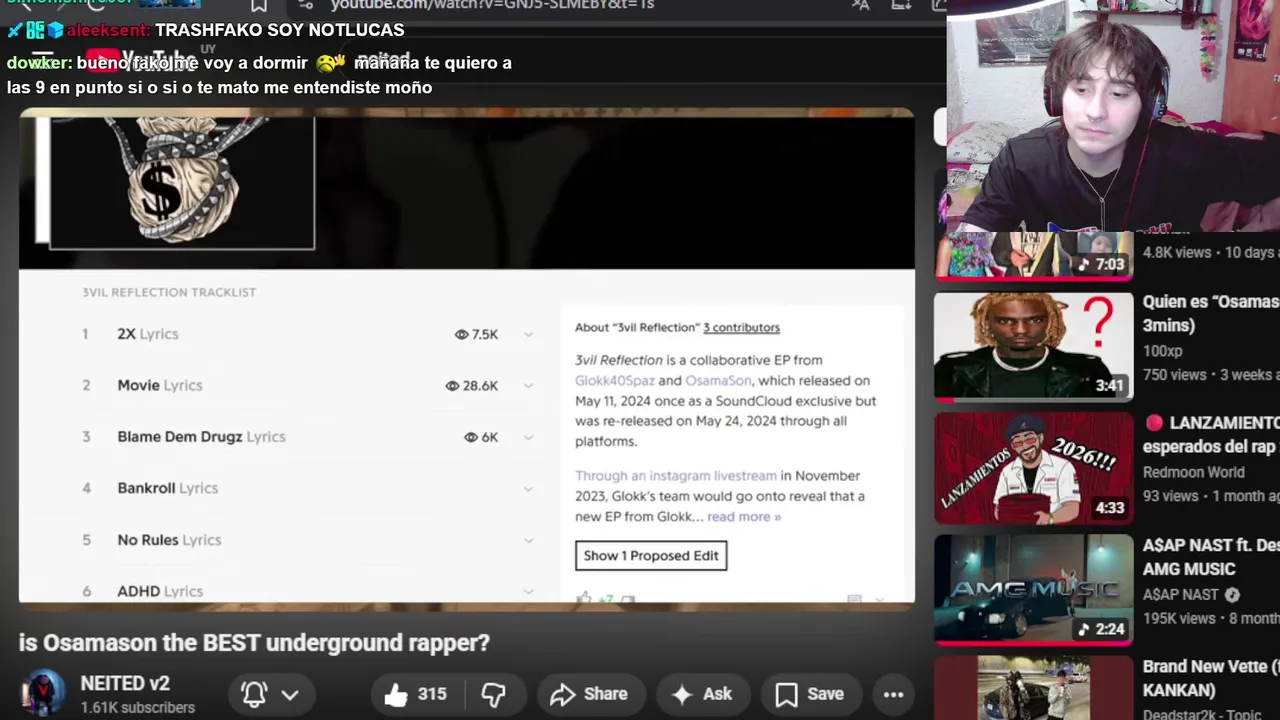
Task: Expand subscription options chevron beside bell
Action: [x=290, y=695]
